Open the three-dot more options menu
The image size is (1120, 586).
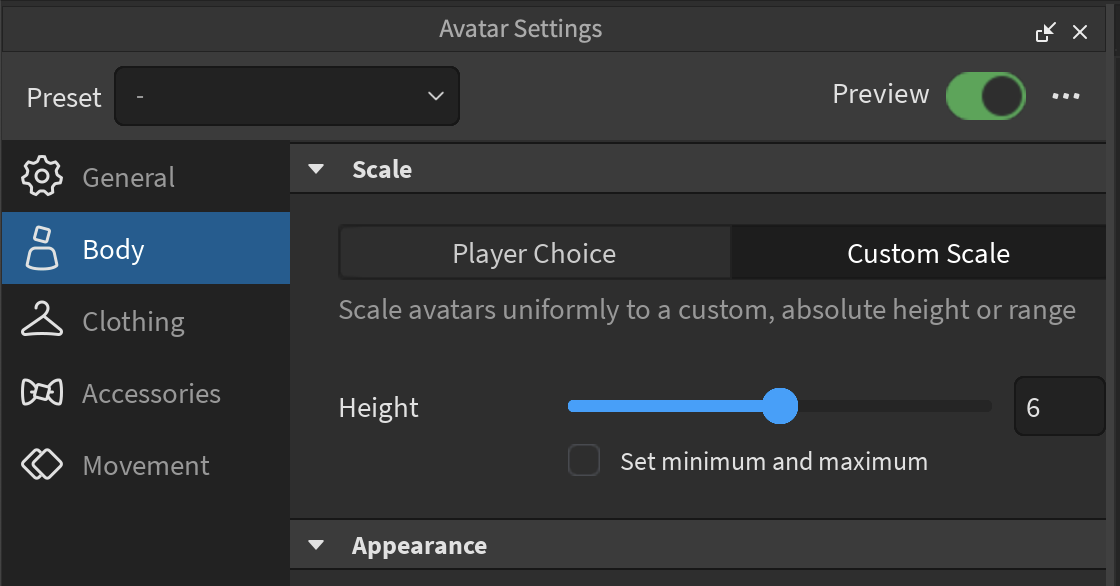[1066, 96]
